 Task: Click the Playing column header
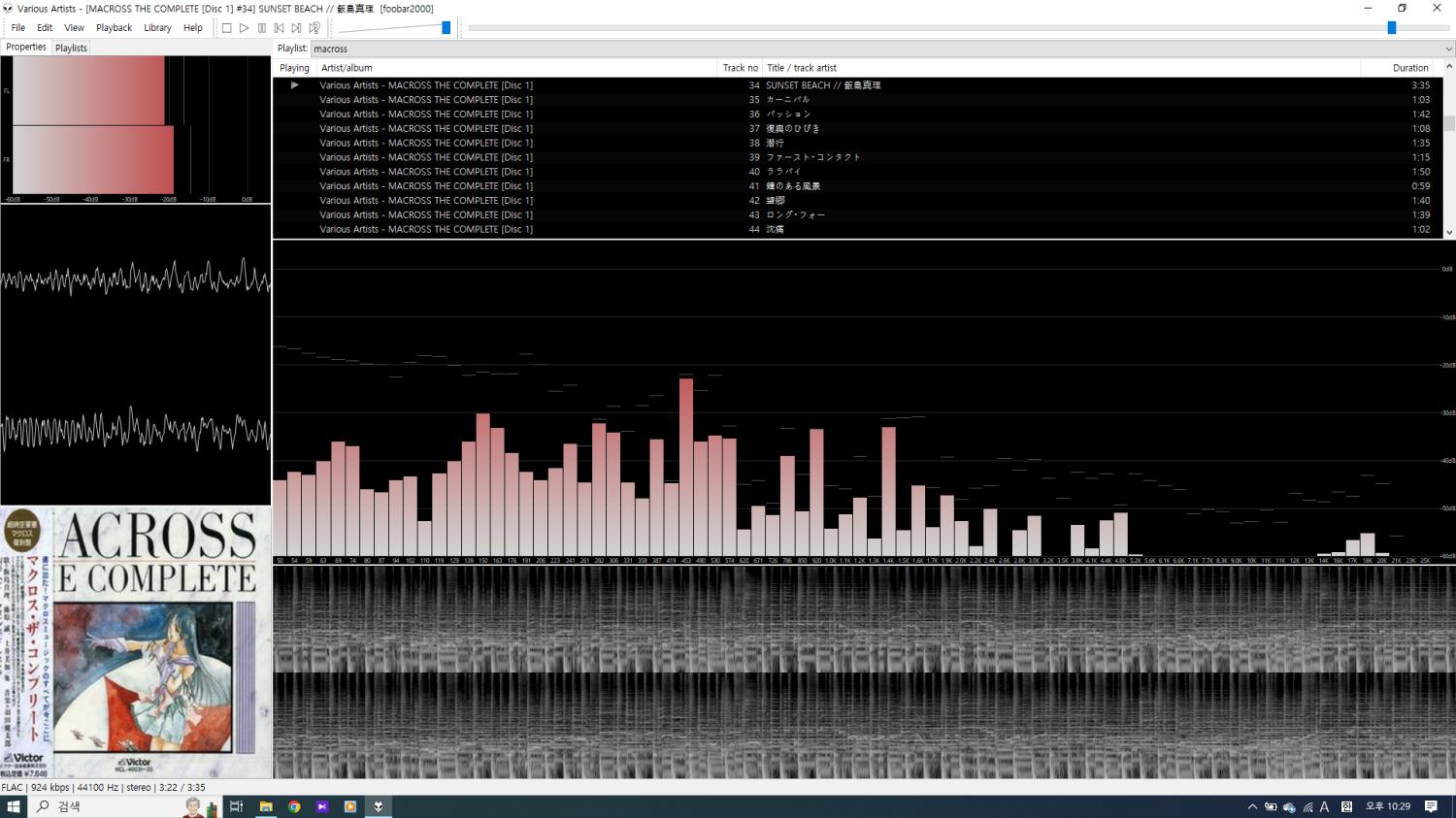(x=294, y=68)
